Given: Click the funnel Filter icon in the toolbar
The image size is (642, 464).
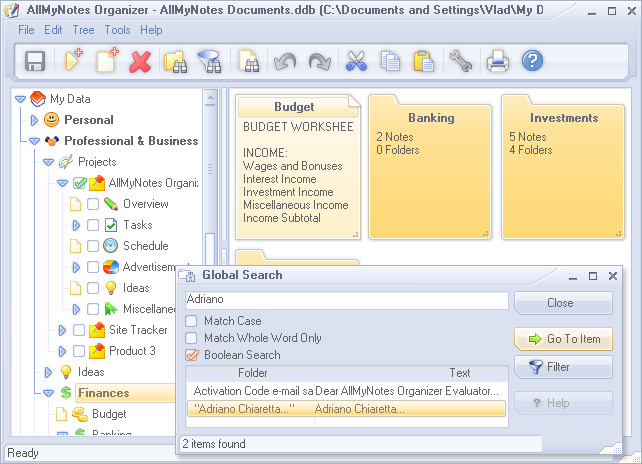Looking at the screenshot, I should (x=210, y=62).
